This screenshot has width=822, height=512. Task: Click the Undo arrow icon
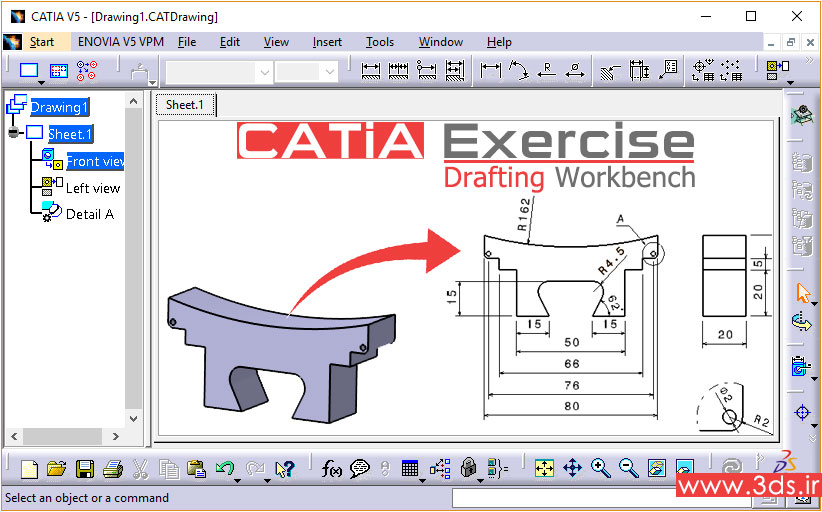coord(224,467)
